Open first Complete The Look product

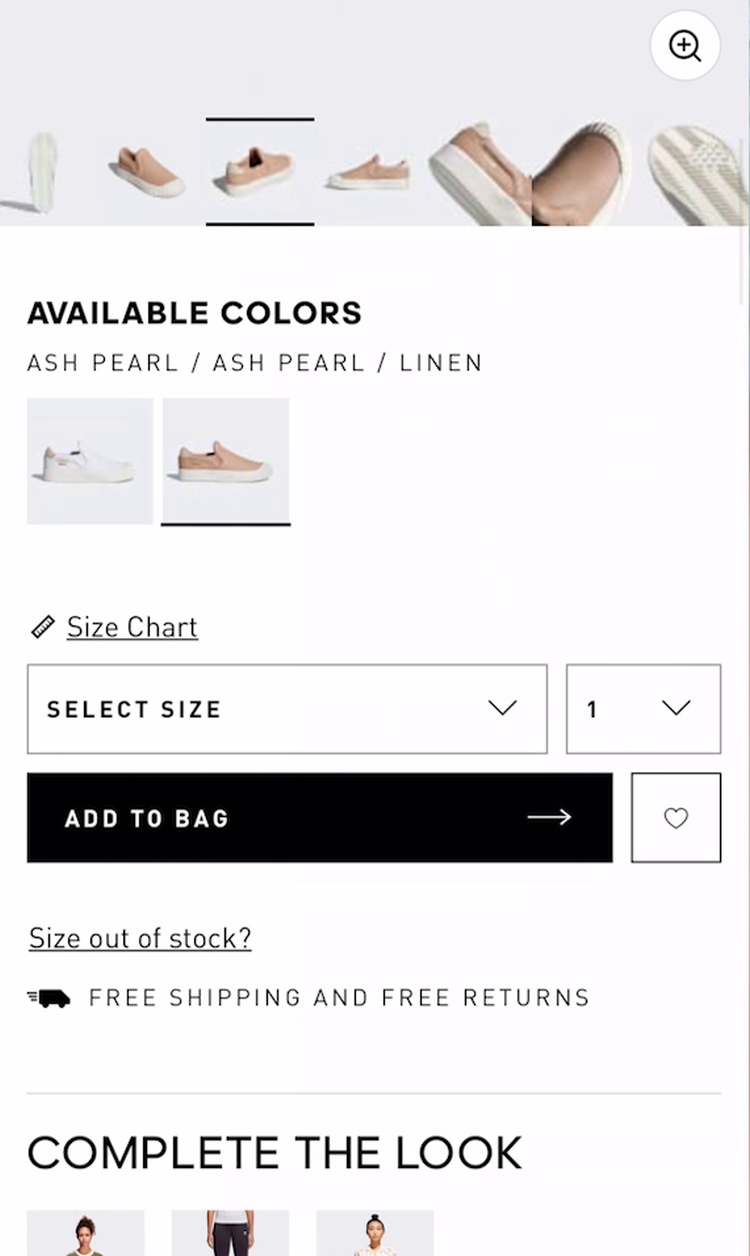86,1233
